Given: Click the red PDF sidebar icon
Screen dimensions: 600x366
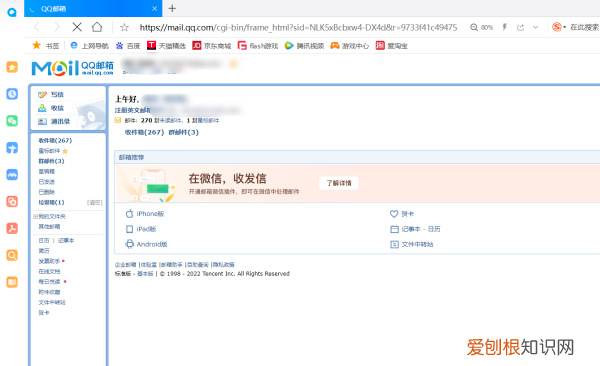Looking at the screenshot, I should [12, 228].
